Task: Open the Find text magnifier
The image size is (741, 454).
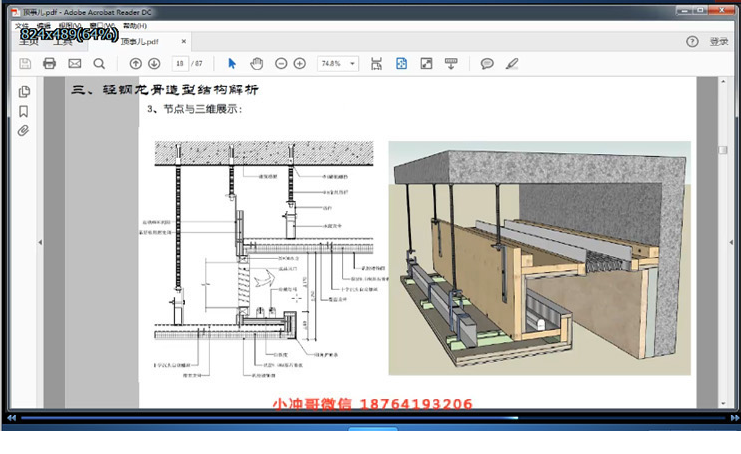Action: (x=99, y=63)
